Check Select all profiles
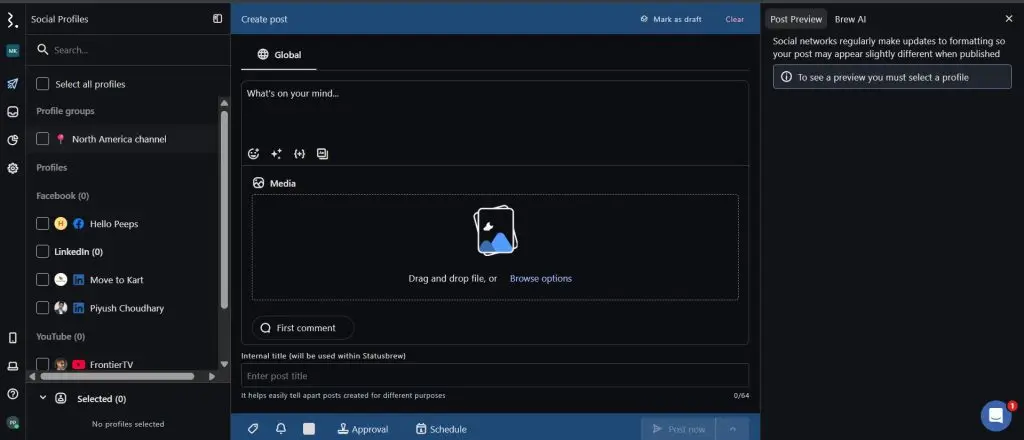Image resolution: width=1024 pixels, height=440 pixels. pyautogui.click(x=42, y=84)
